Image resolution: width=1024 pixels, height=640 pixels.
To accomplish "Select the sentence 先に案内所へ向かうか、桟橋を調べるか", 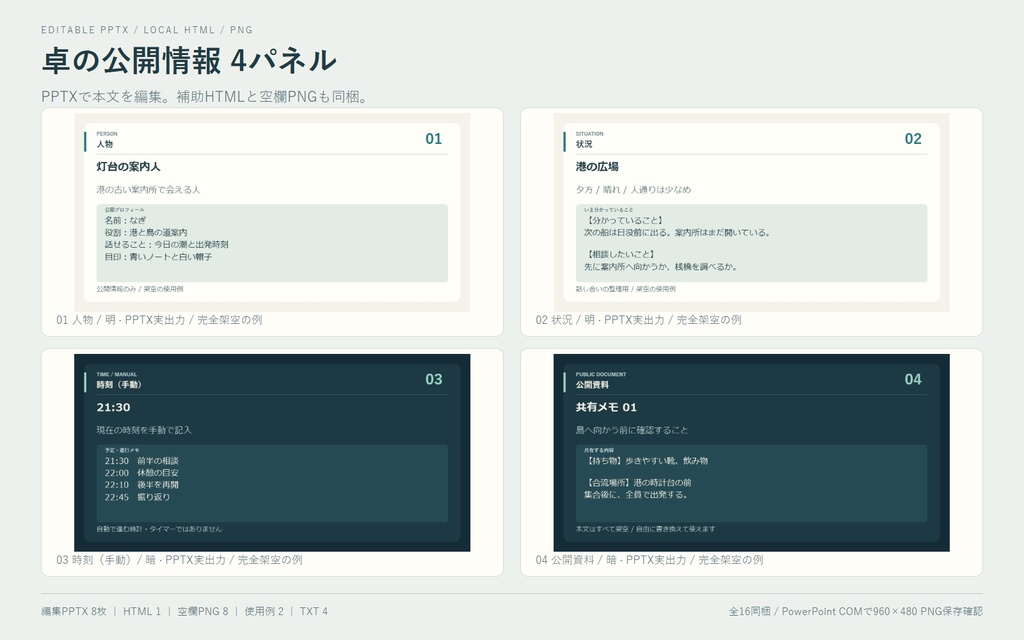I will point(660,266).
